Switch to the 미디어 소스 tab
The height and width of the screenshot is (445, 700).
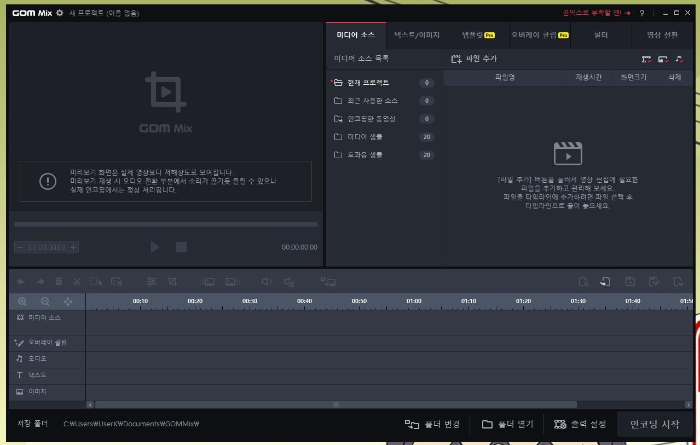(x=355, y=35)
